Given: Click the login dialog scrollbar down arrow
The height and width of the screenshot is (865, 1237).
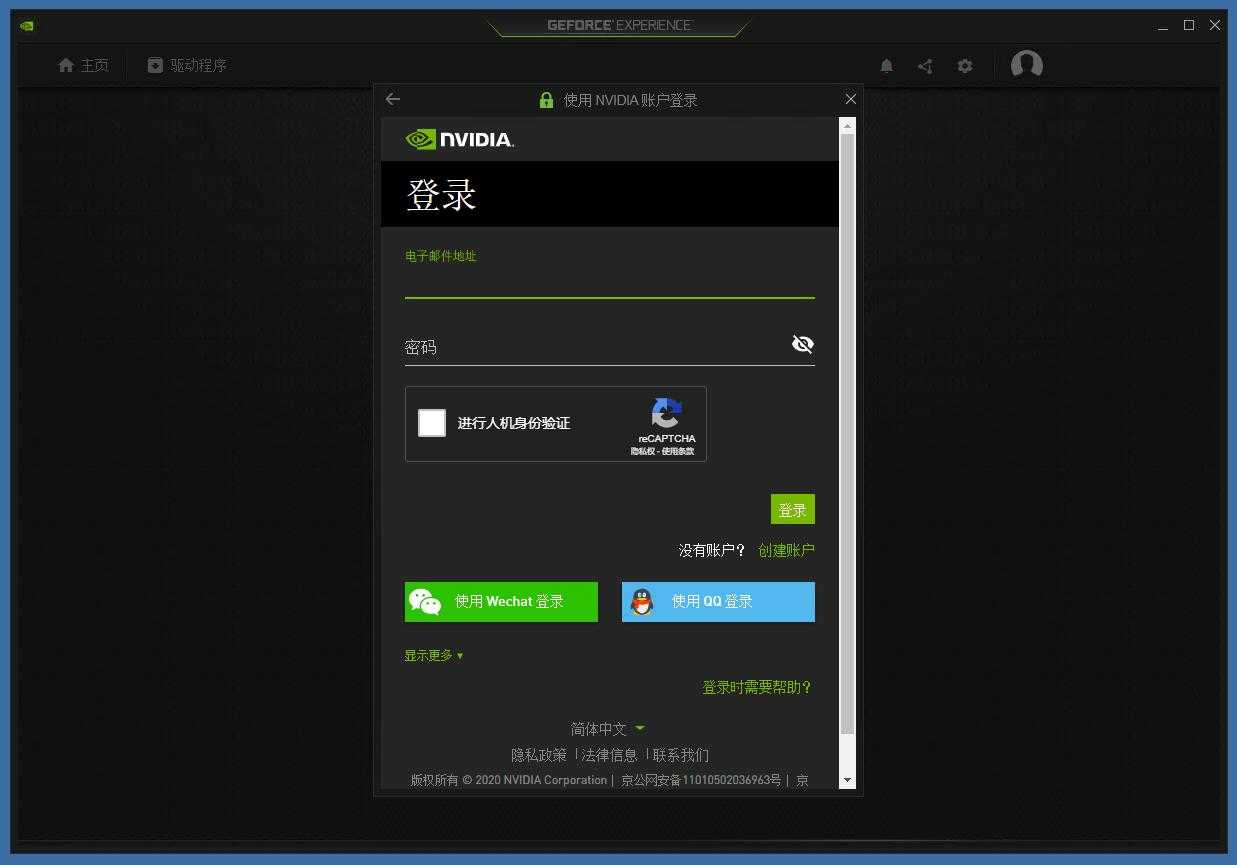Looking at the screenshot, I should tap(848, 780).
